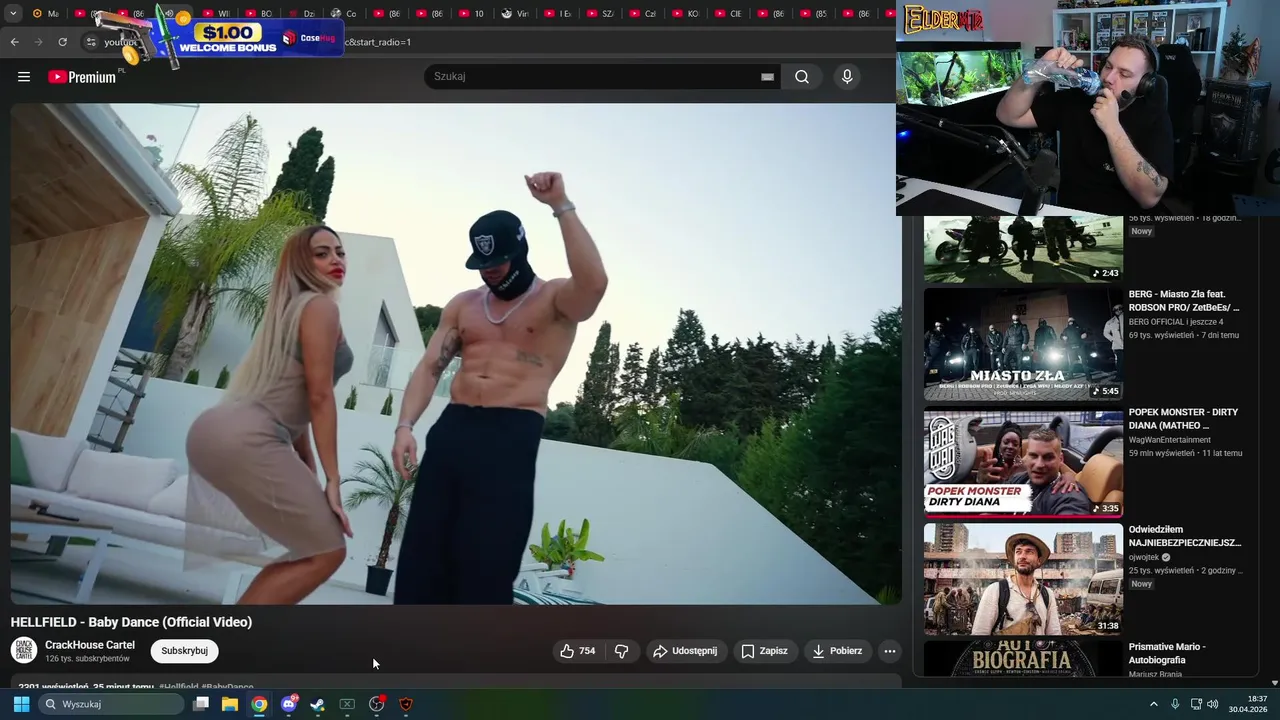Open the motorcycle video thumbnail 2:43
This screenshot has width=1280, height=720.
click(1023, 249)
